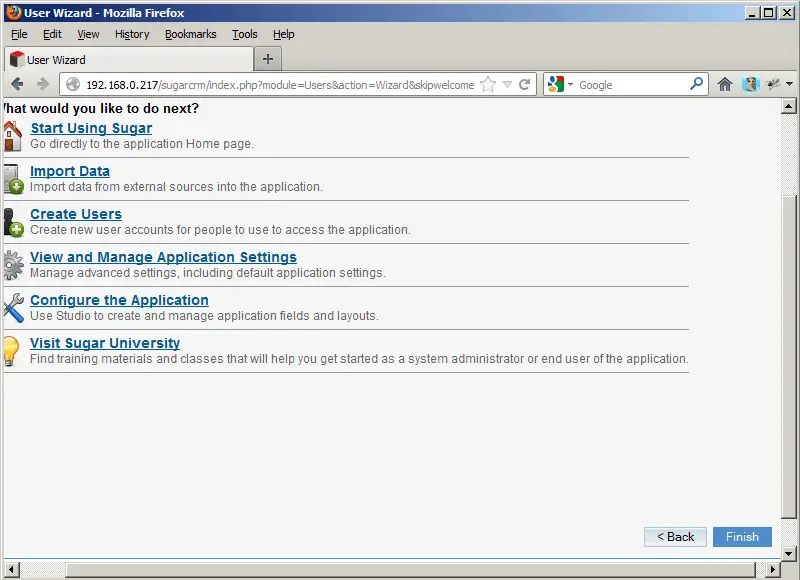Click the horizontal scrollbar left arrow
This screenshot has height=580, width=800.
[11, 569]
